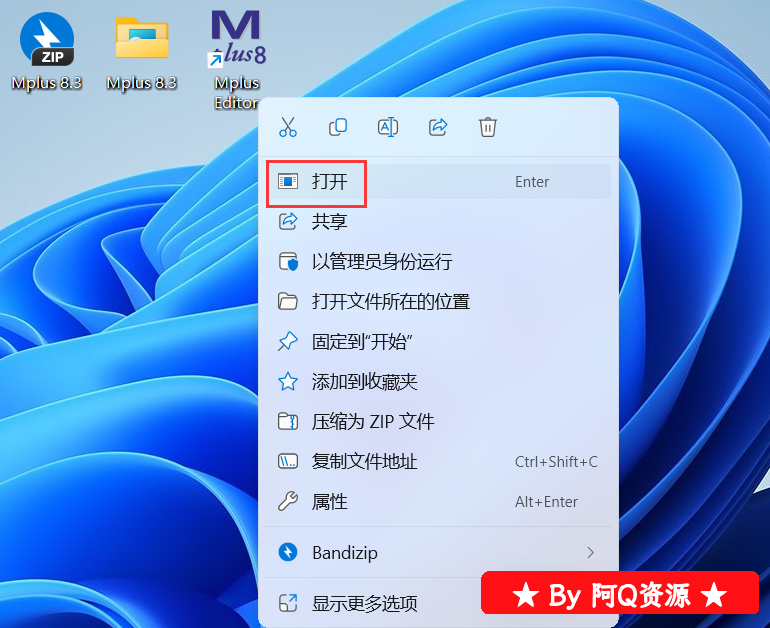Select 压缩为 ZIP 文件
Viewport: 770px width, 628px height.
point(438,422)
